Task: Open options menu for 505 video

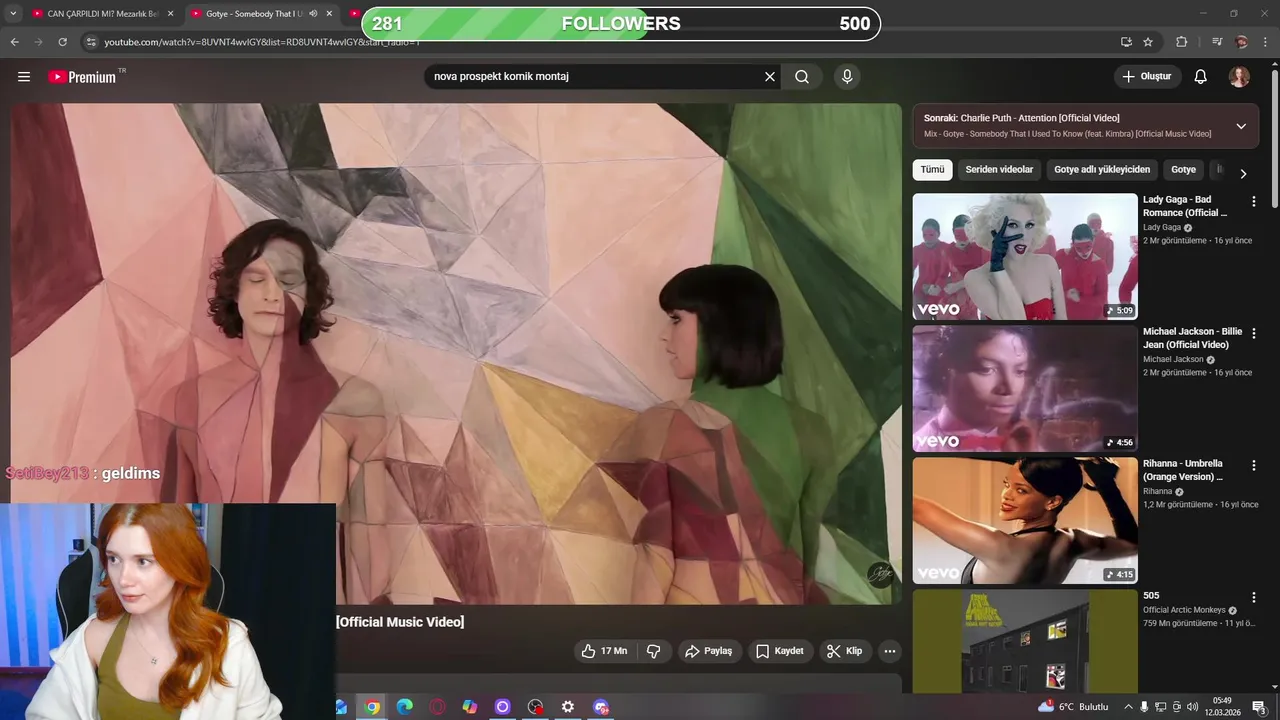Action: point(1253,597)
